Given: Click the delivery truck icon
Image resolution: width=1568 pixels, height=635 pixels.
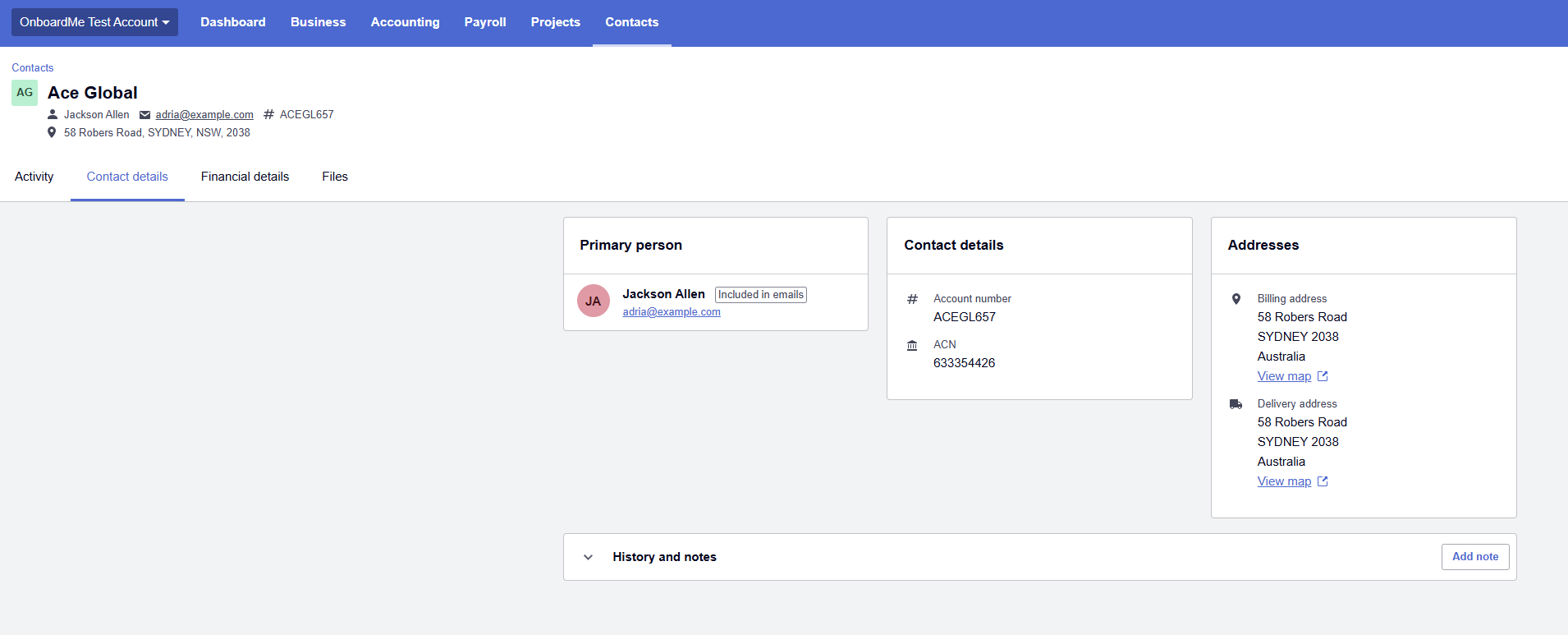Looking at the screenshot, I should click(x=1236, y=404).
